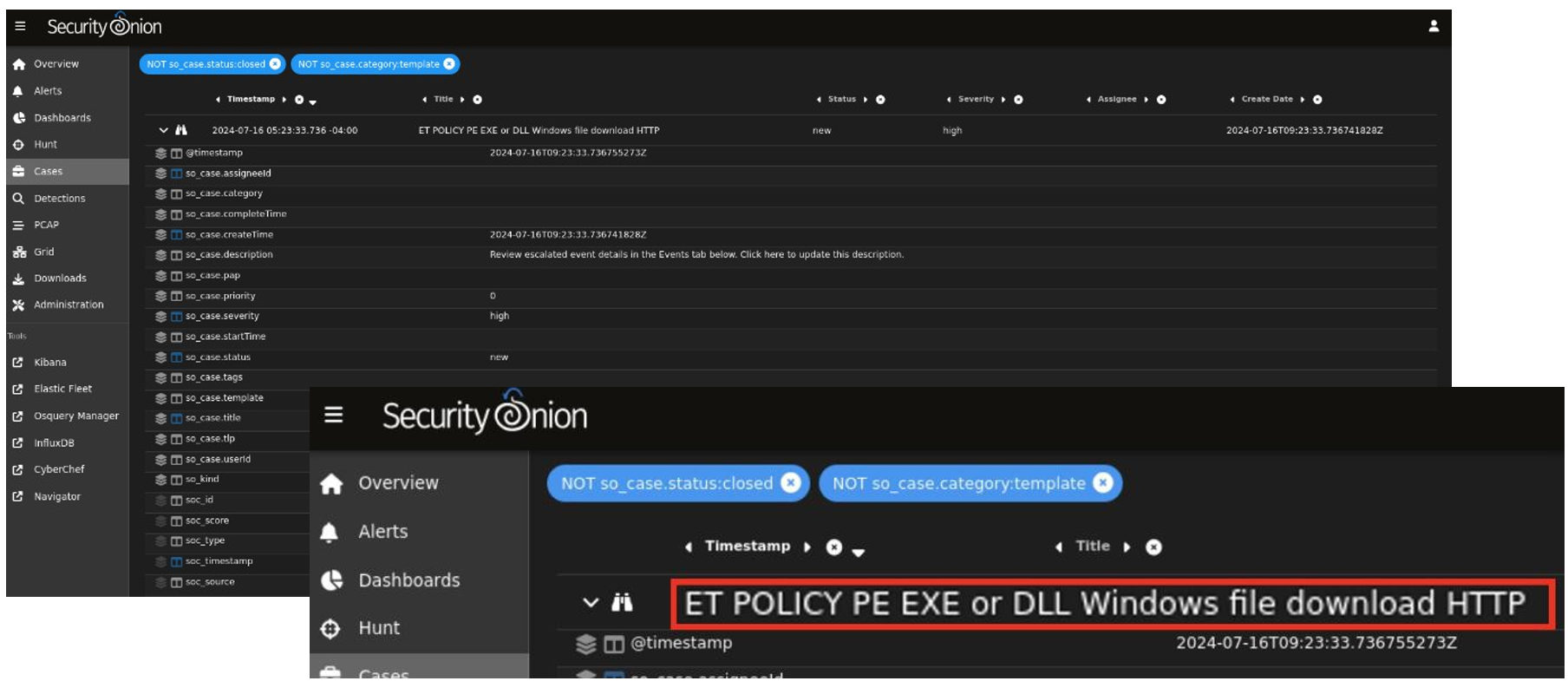Launch CyberChef from the Tools list

(59, 469)
